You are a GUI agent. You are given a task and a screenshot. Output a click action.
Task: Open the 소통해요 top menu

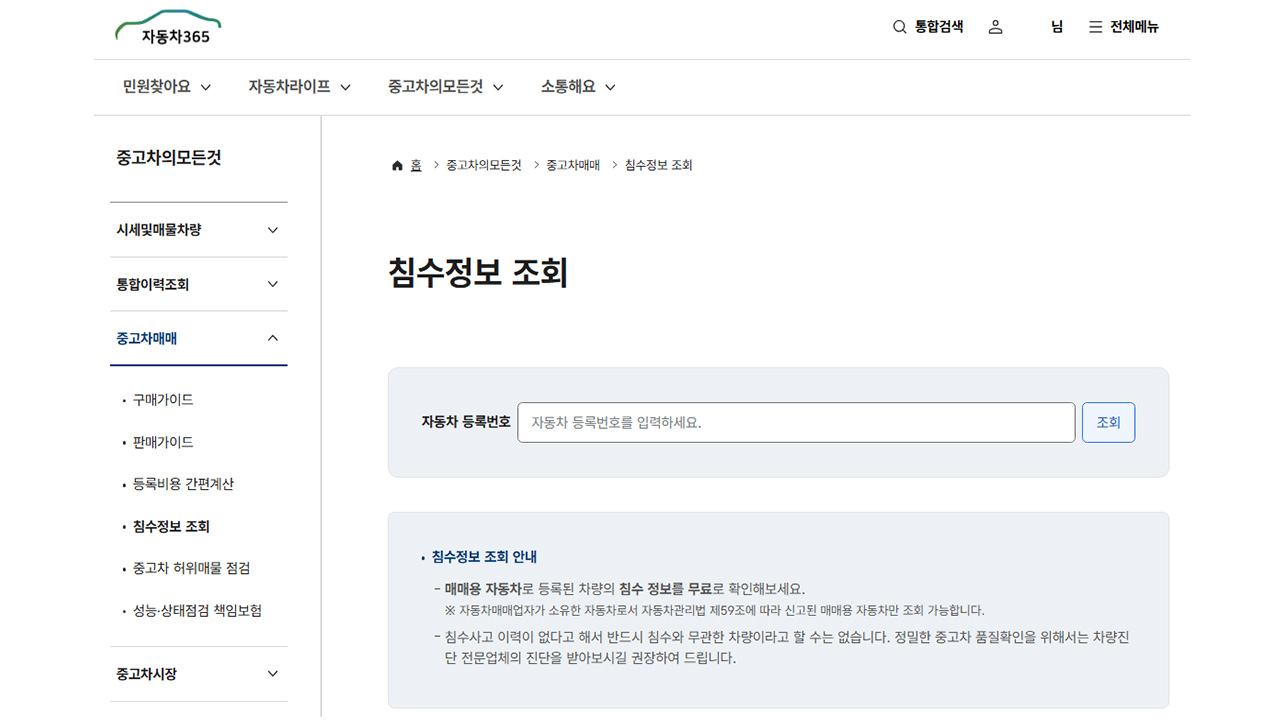[578, 87]
